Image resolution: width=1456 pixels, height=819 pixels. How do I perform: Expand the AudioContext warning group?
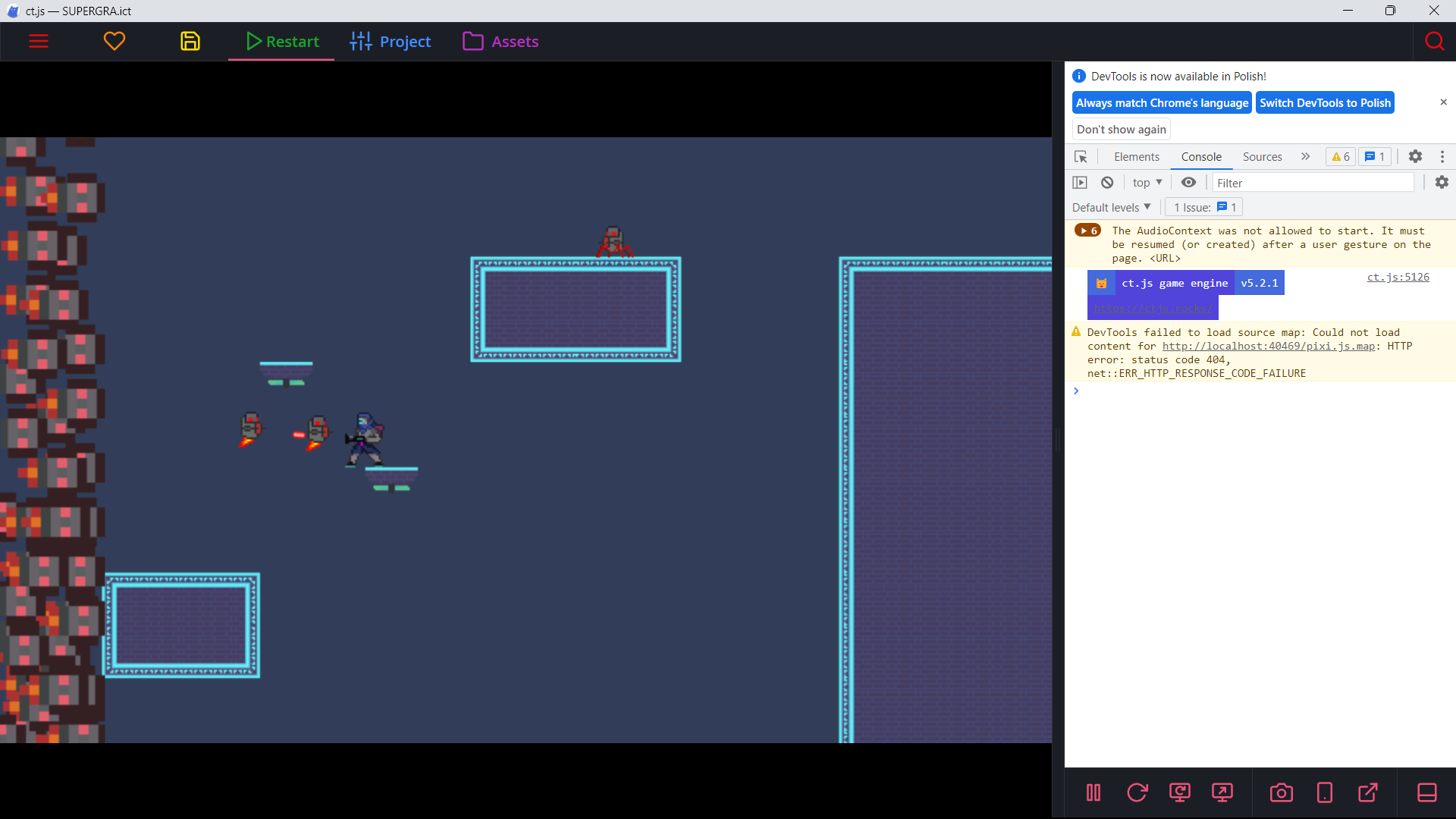point(1087,231)
